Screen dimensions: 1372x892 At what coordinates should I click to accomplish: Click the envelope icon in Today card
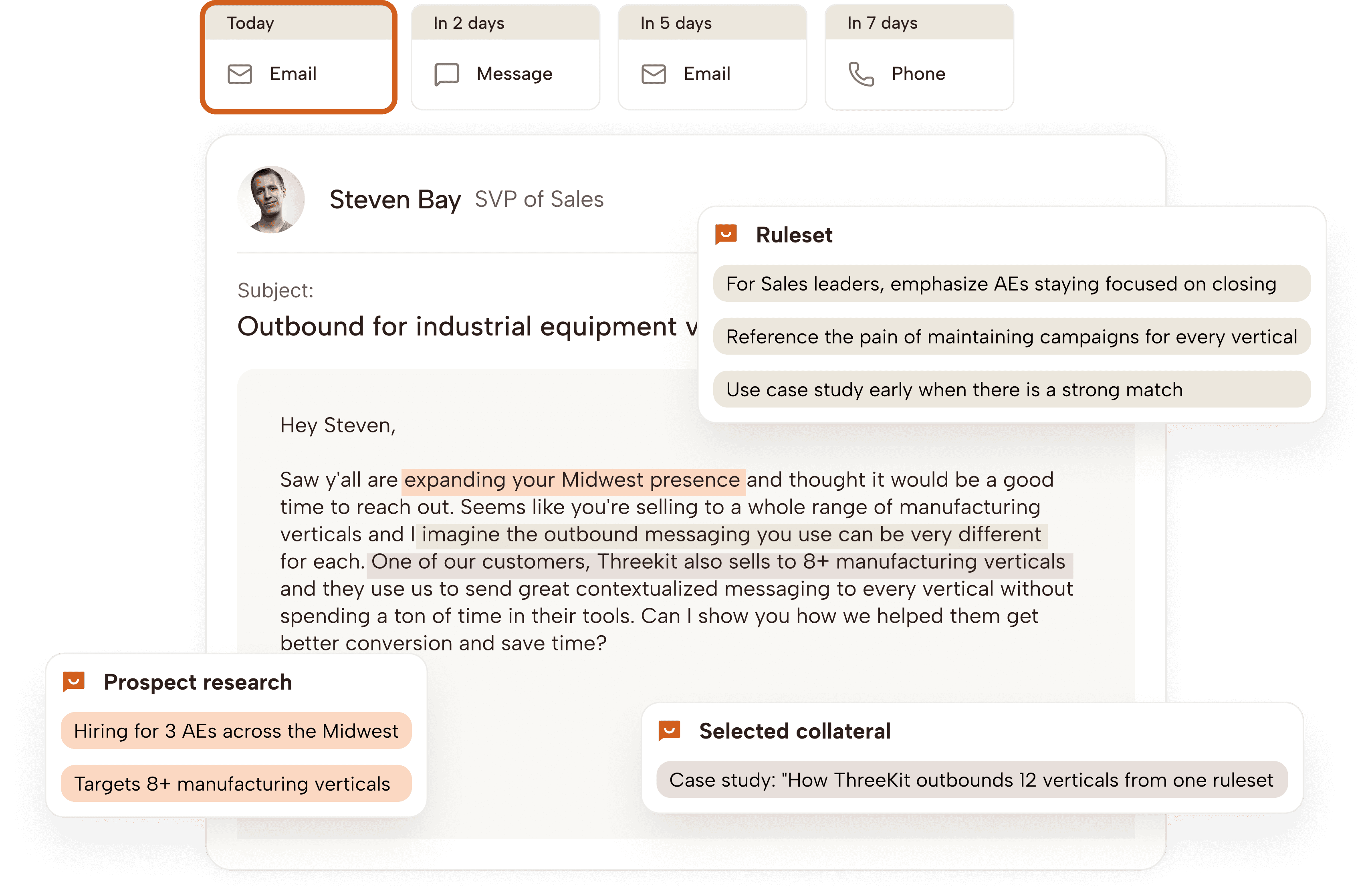click(240, 74)
